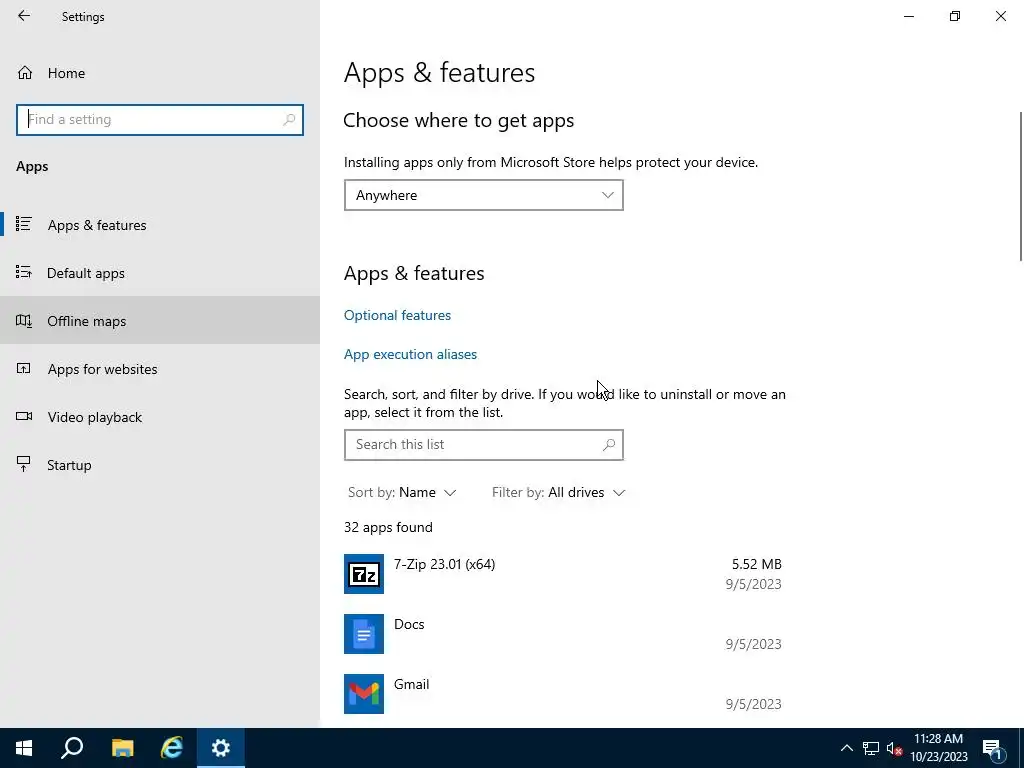Viewport: 1024px width, 768px height.
Task: Launch Internet Explorer from taskbar
Action: [x=171, y=748]
